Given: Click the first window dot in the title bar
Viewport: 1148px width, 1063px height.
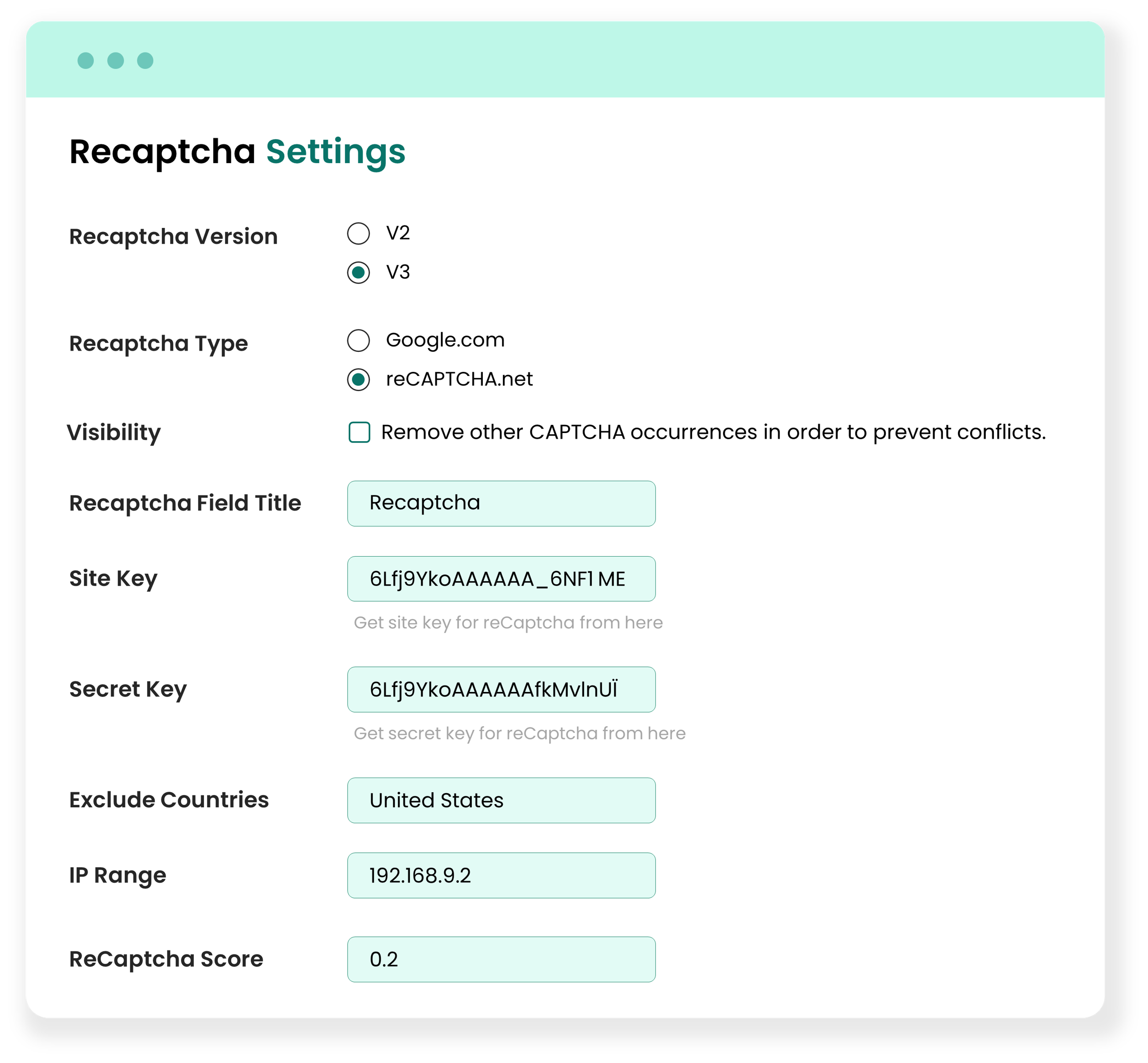Looking at the screenshot, I should tap(87, 60).
